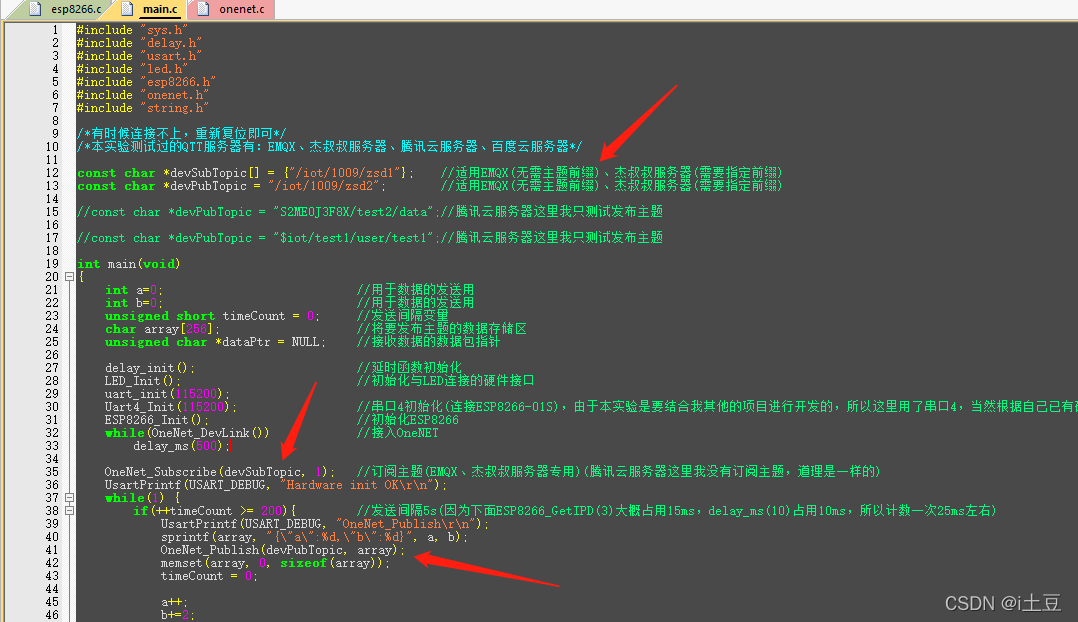Click the int main(void) line
Image resolution: width=1078 pixels, height=622 pixels.
click(129, 264)
